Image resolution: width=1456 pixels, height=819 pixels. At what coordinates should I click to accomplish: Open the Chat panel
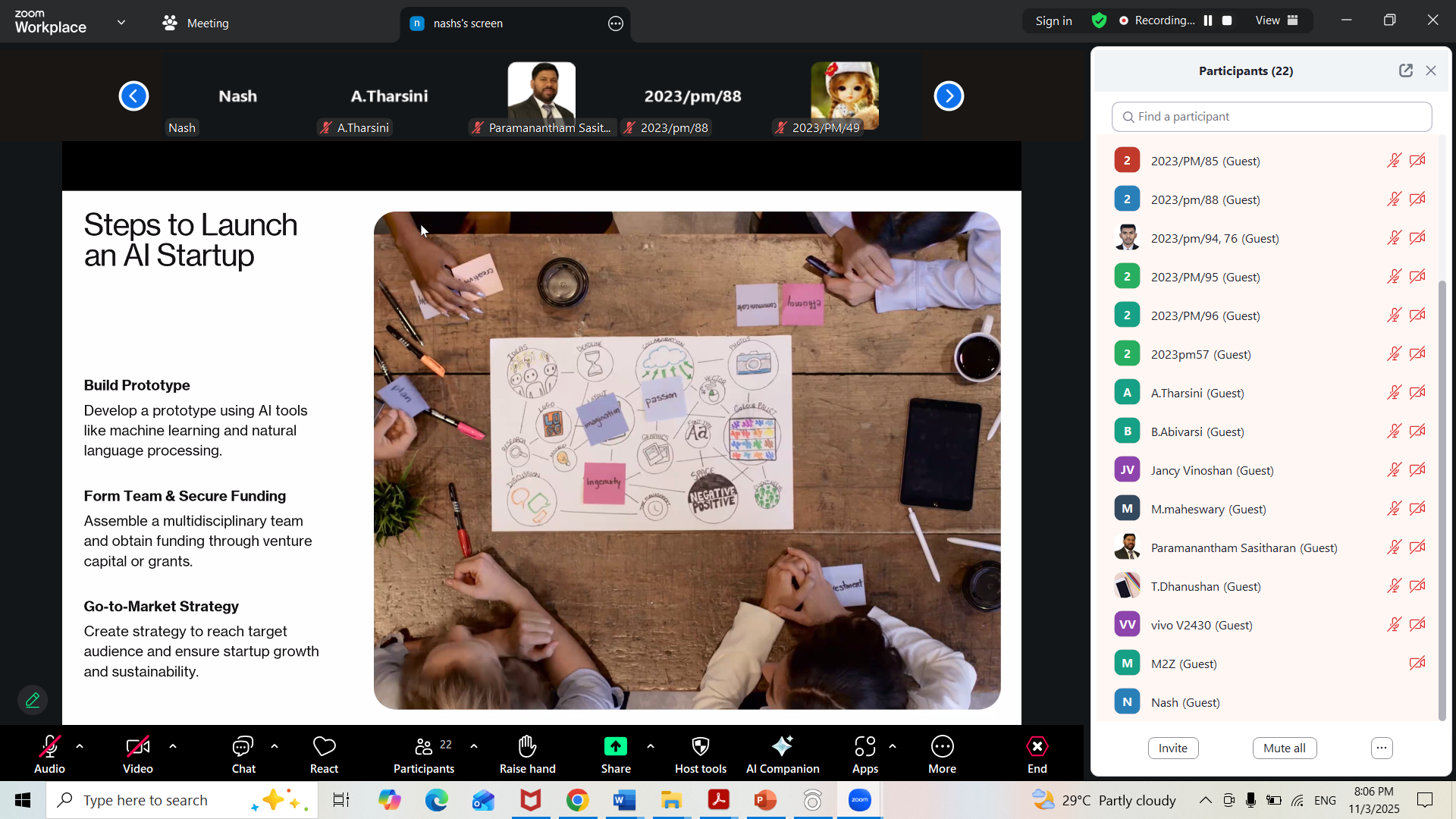(x=243, y=754)
